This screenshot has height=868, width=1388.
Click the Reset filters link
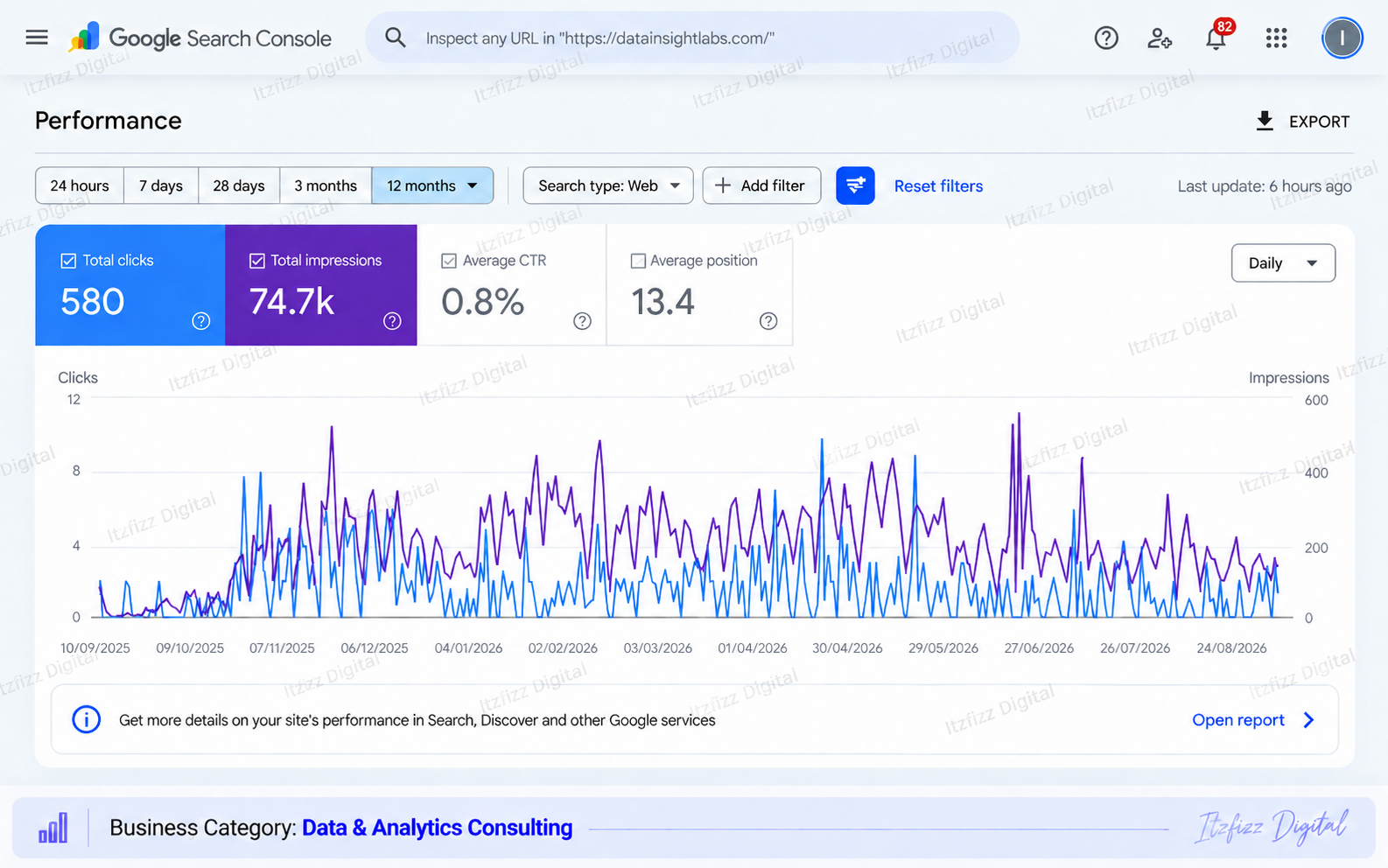click(938, 186)
